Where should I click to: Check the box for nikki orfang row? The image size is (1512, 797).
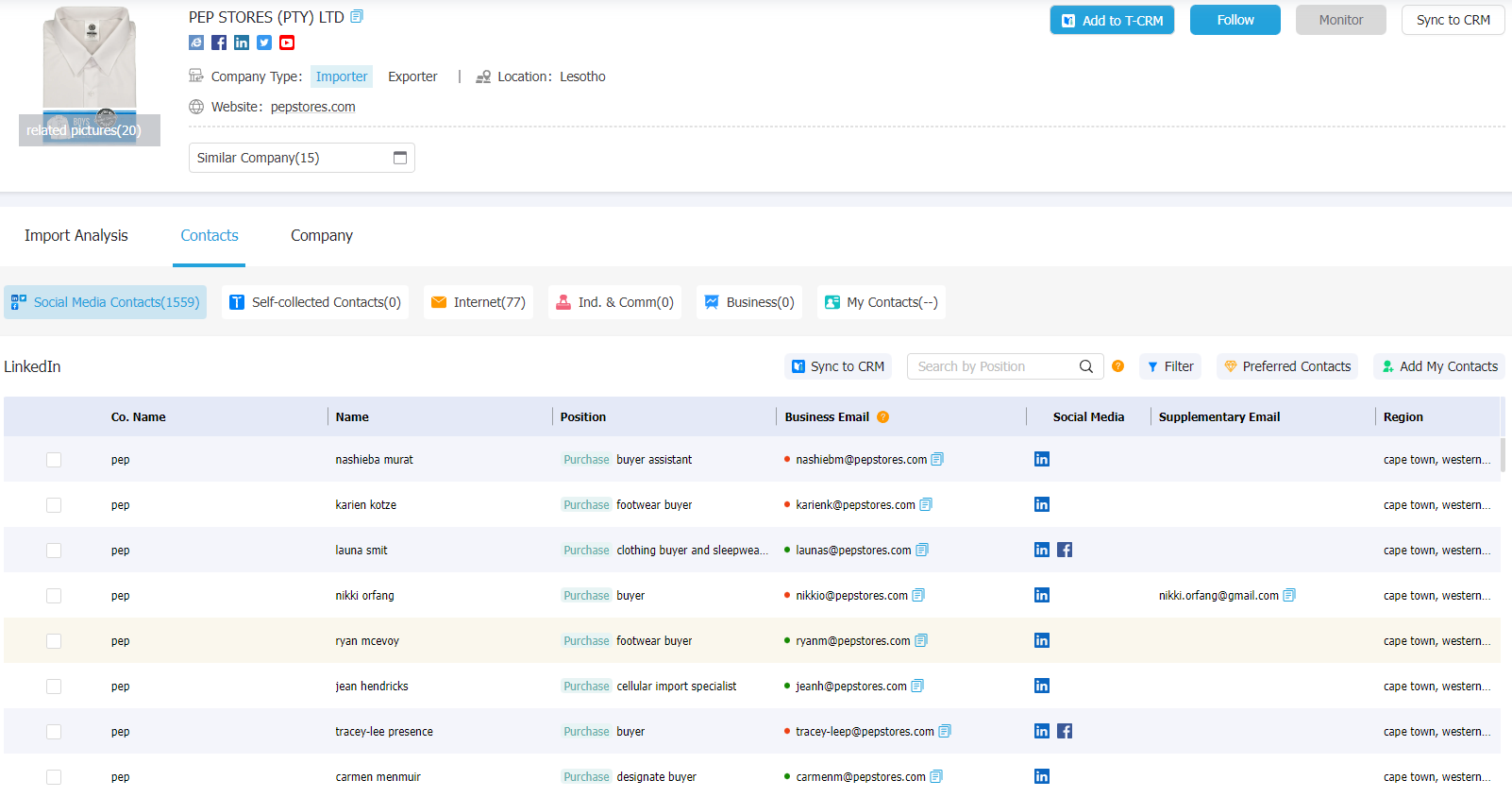click(x=54, y=596)
